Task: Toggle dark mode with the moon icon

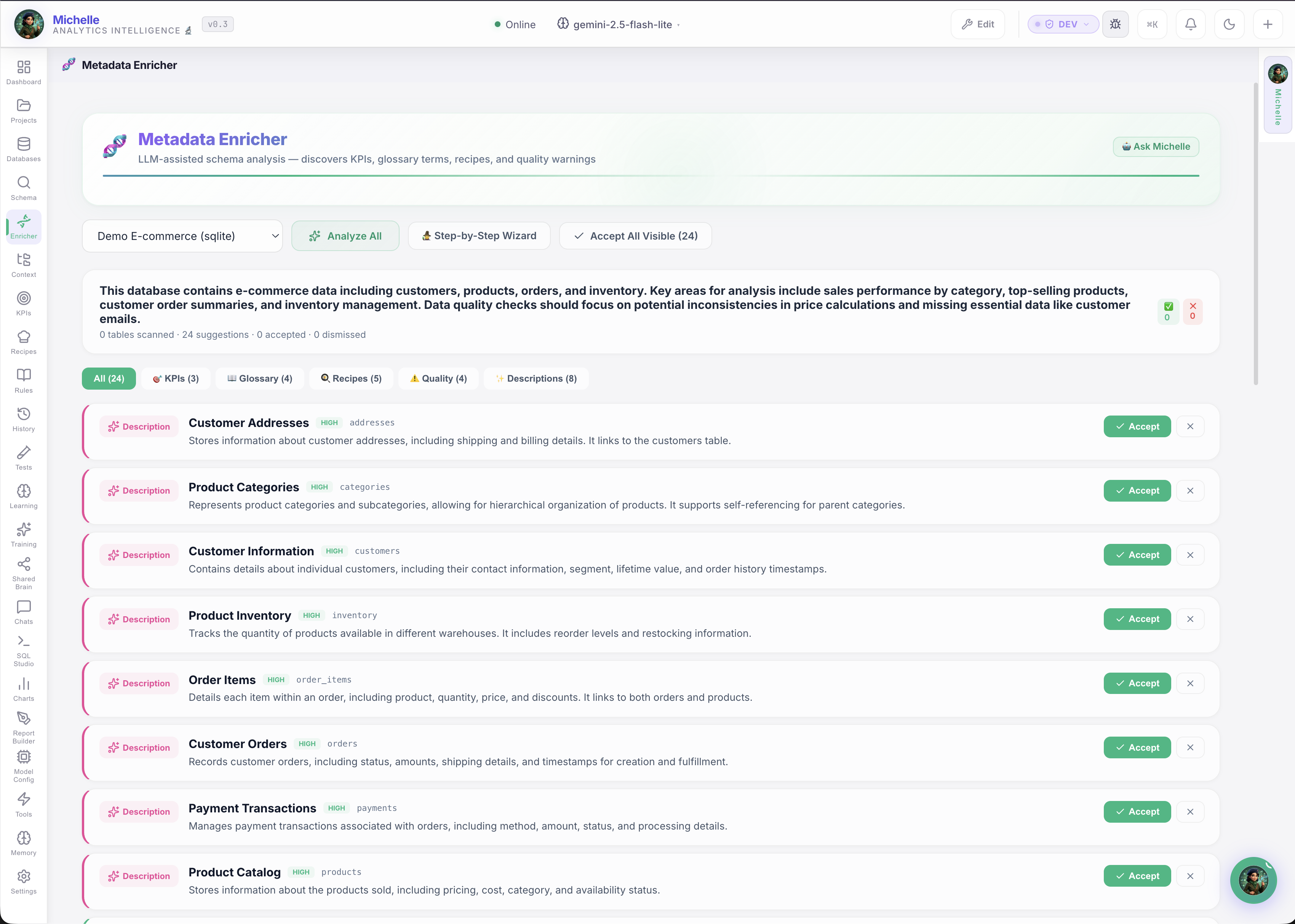Action: [1229, 24]
